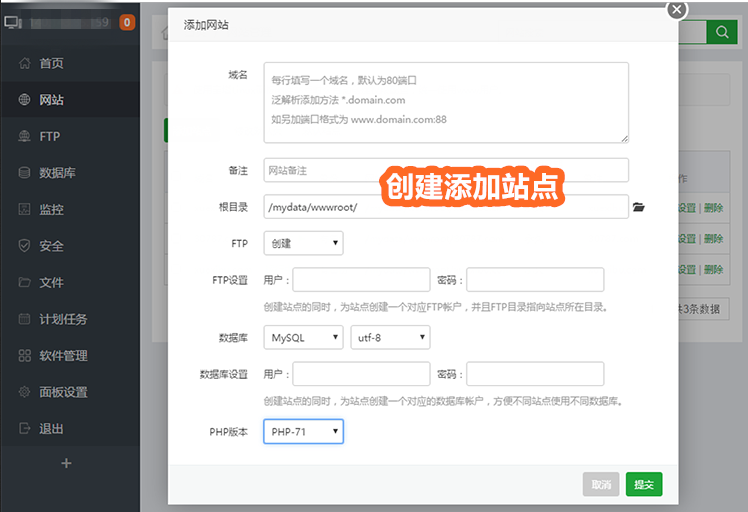Open 软件管理 software management

62,355
